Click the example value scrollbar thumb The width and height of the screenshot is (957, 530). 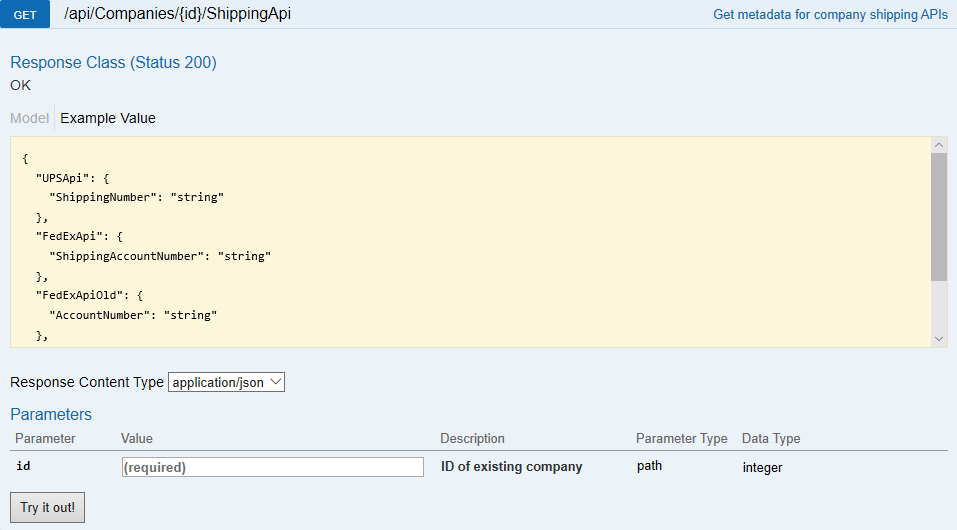(x=939, y=217)
